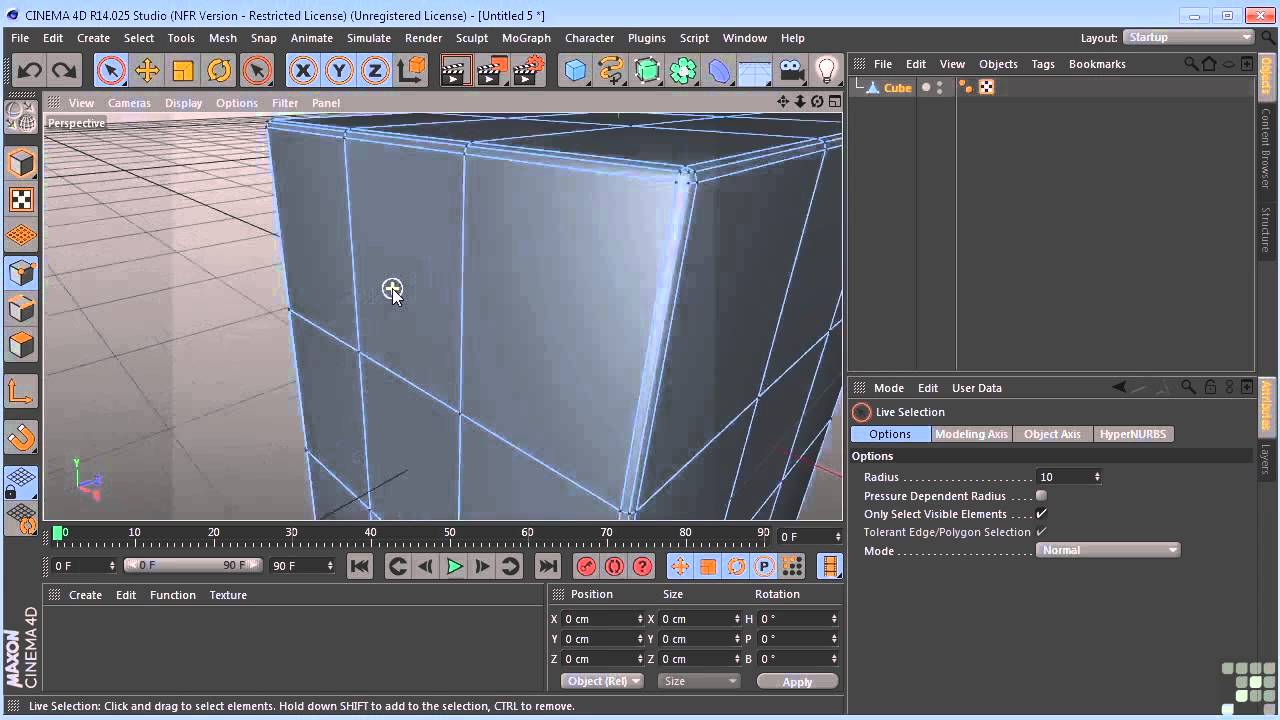Add a Cube primitive object
The width and height of the screenshot is (1280, 720).
pos(575,70)
